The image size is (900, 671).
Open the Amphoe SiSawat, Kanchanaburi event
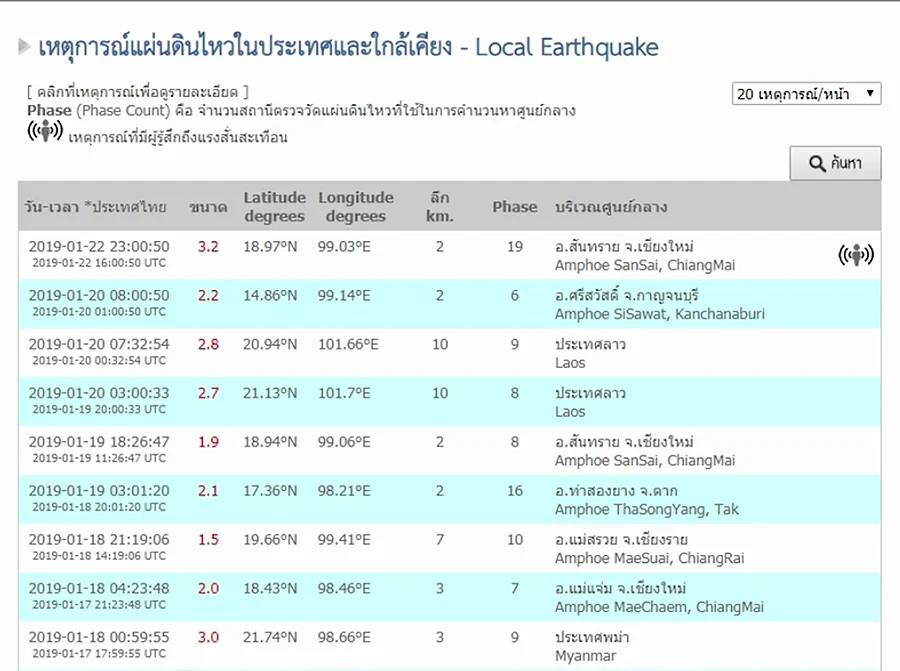449,304
